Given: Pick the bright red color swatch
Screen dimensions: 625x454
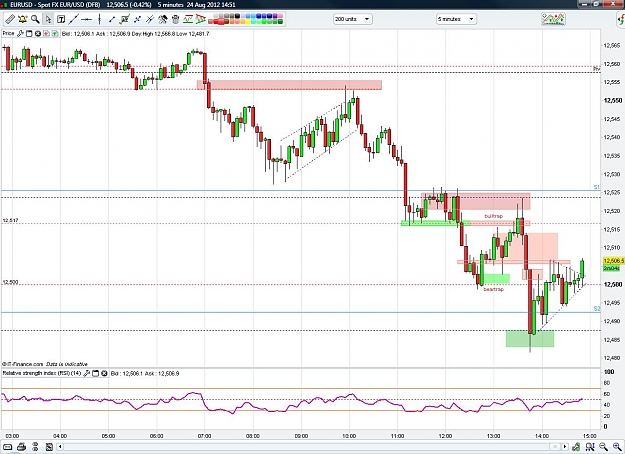Looking at the screenshot, I should 218,22.
